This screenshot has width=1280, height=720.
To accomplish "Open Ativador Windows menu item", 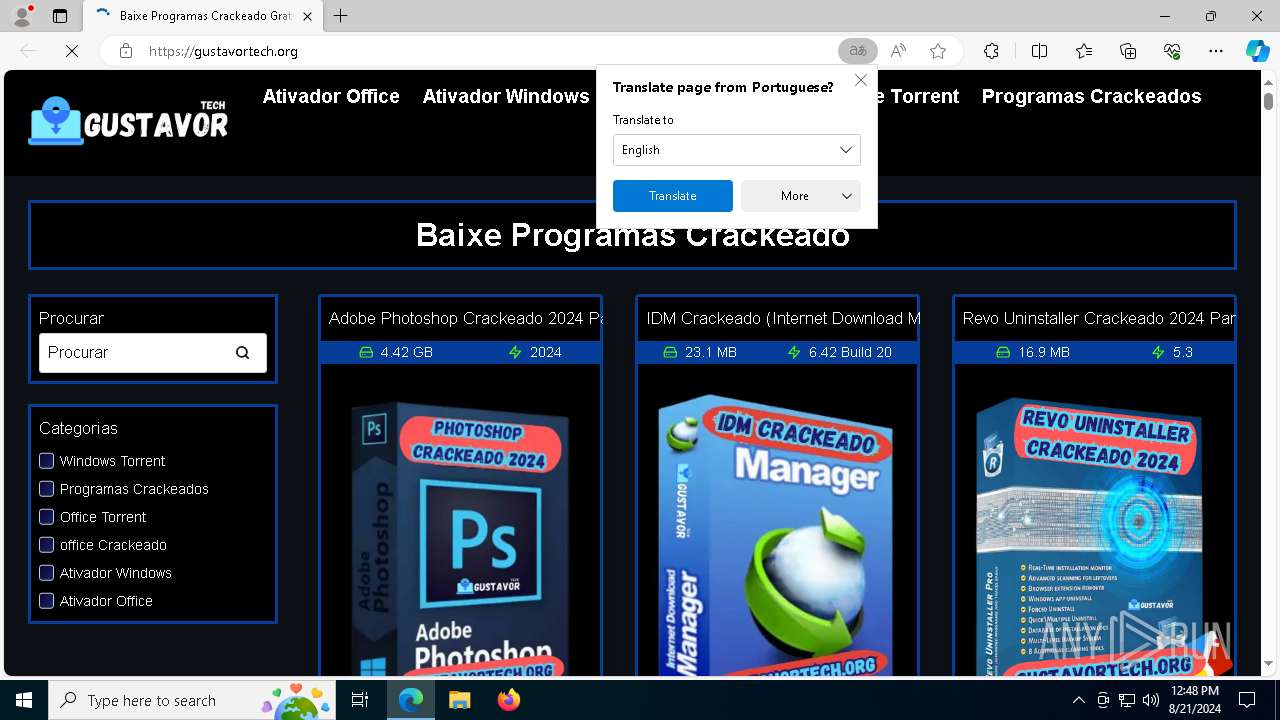I will point(506,96).
